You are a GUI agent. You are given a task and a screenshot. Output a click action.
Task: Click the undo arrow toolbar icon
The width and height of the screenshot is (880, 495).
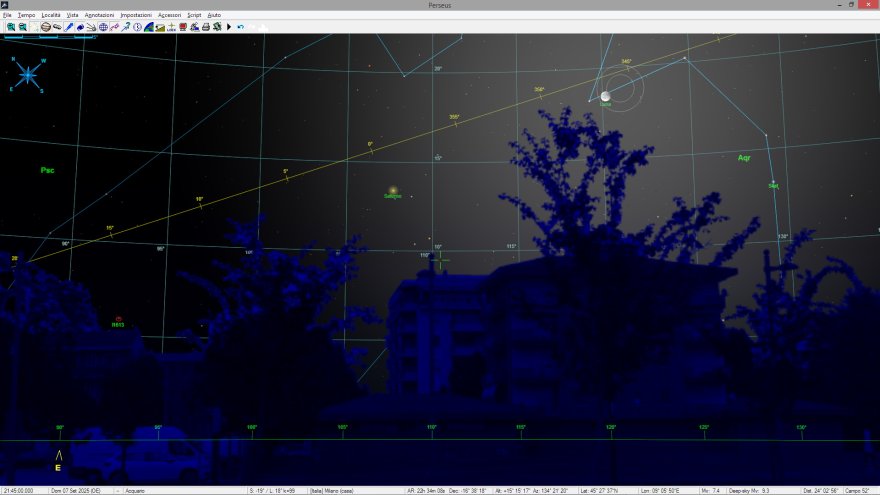coord(240,27)
